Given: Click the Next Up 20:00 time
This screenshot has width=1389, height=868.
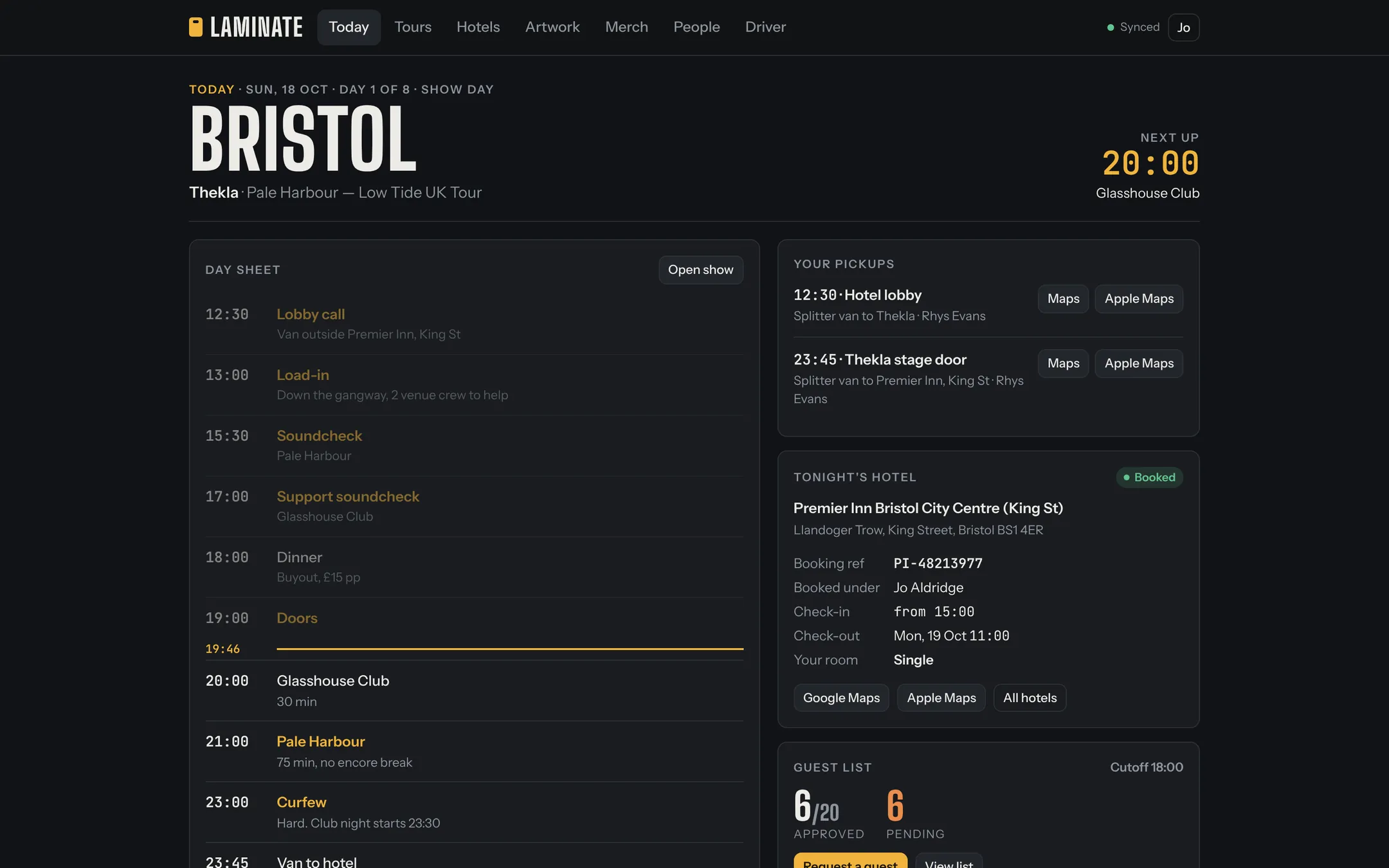Looking at the screenshot, I should tap(1150, 163).
